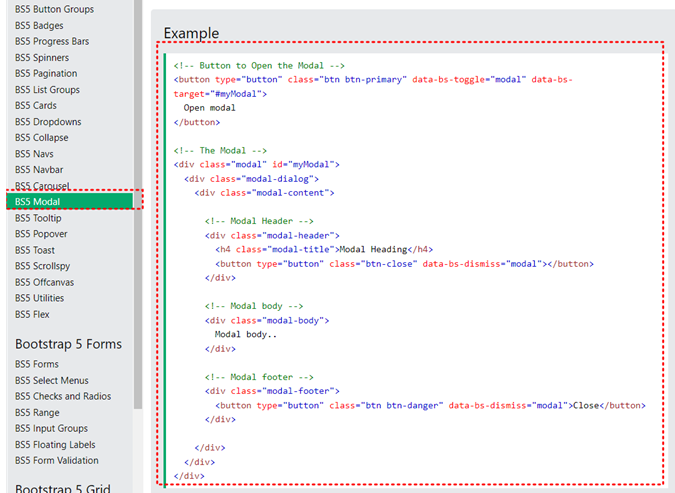Open BS5 Form Validation tutorial
Viewport: 675px width, 493px height.
pos(57,460)
